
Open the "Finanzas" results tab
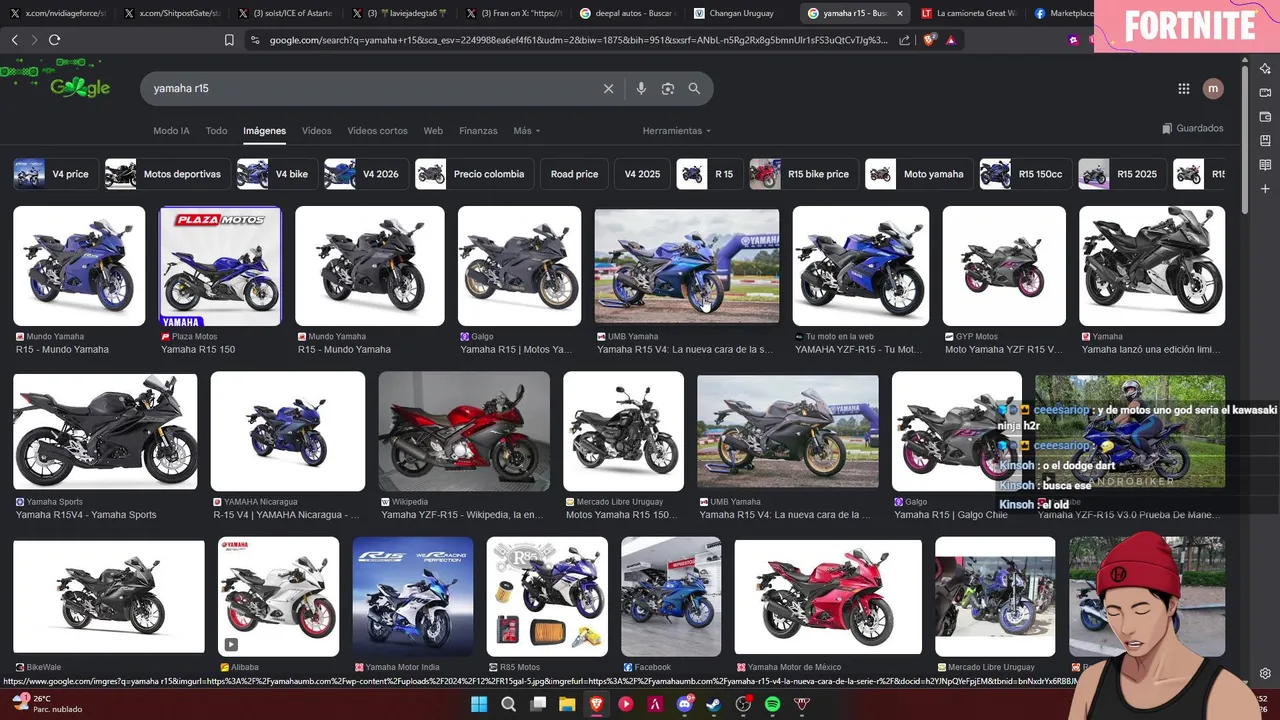coord(478,131)
